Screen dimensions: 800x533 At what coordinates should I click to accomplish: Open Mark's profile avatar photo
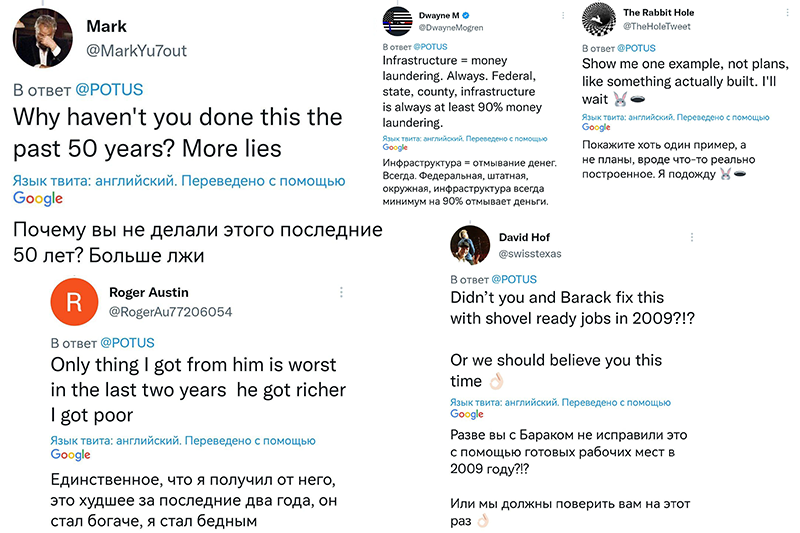[42, 38]
